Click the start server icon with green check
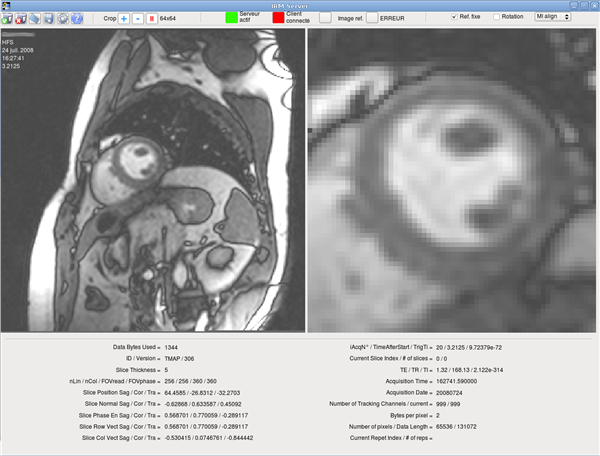The width and height of the screenshot is (600, 456). (7, 18)
